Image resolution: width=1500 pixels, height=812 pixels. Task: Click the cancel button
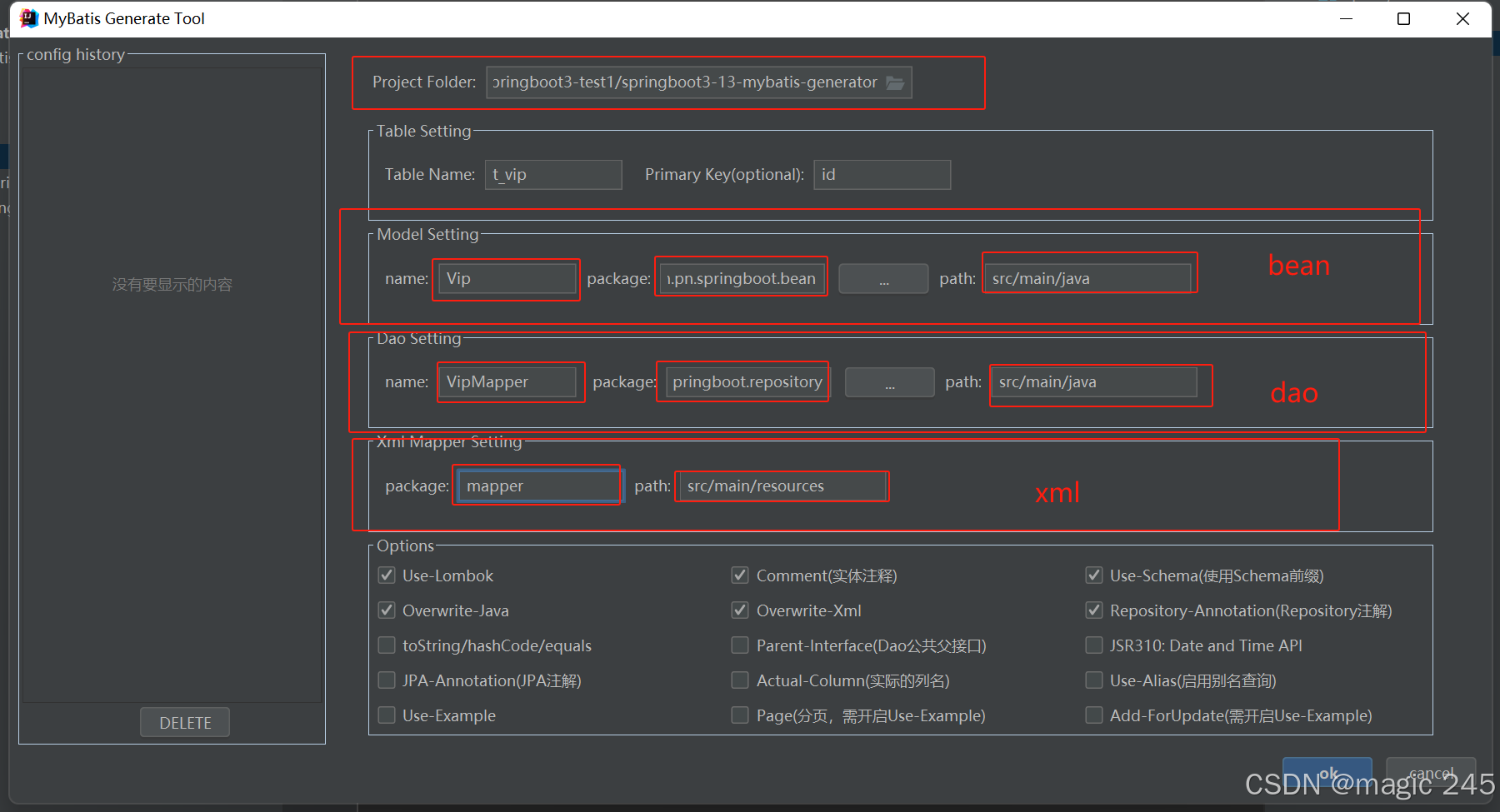[x=1431, y=773]
